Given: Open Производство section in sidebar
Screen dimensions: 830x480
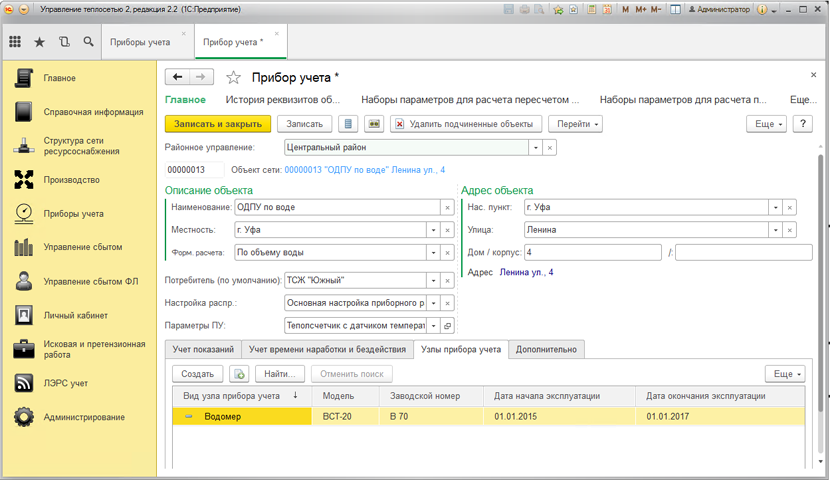Looking at the screenshot, I should coord(71,180).
